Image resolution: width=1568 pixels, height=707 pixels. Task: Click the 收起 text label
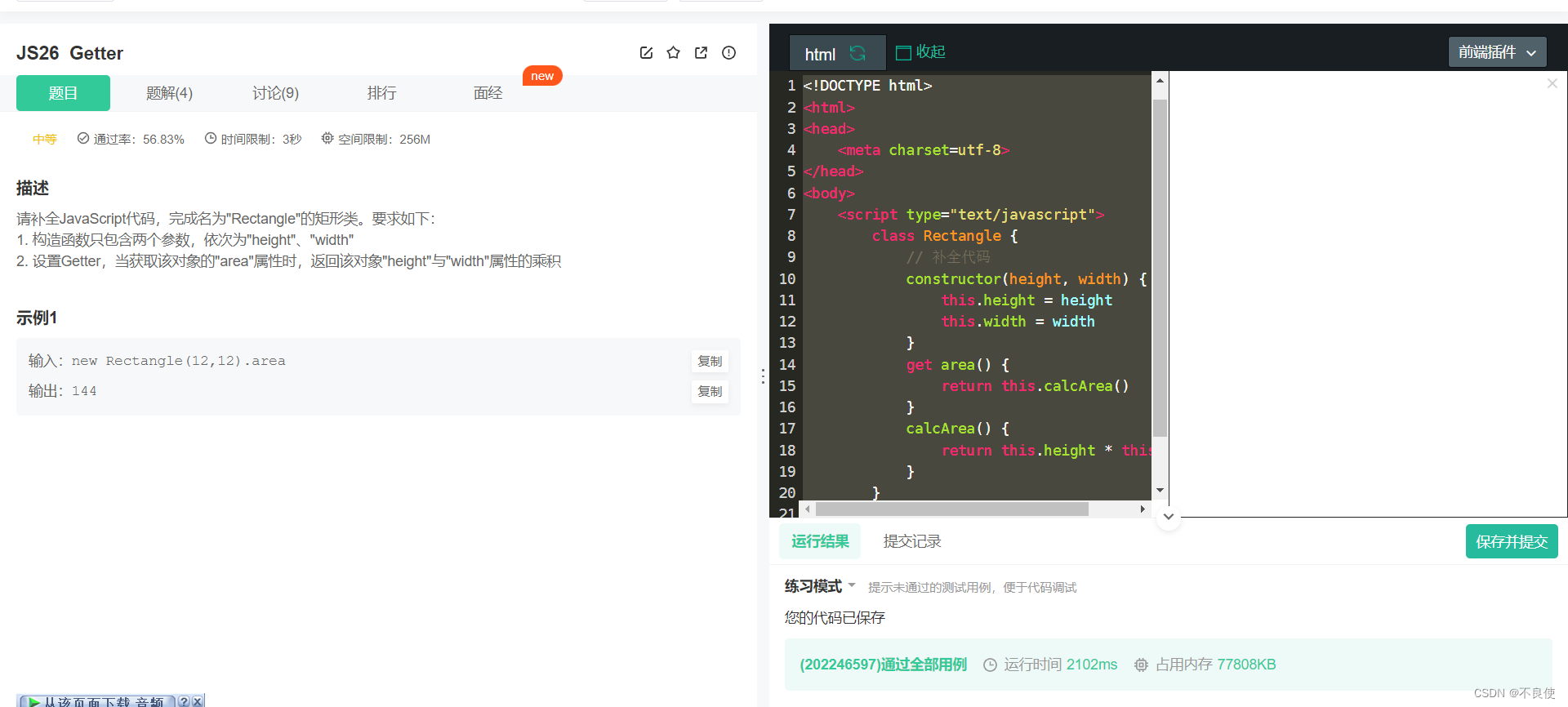(931, 52)
